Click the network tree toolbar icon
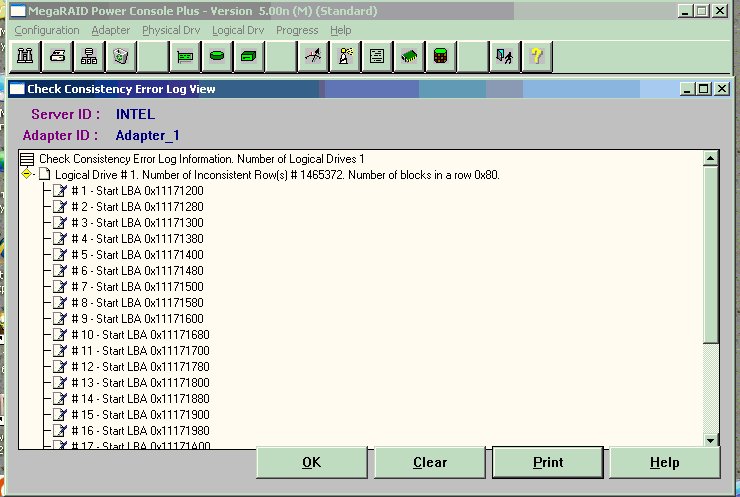Viewport: 740px width, 497px height. coord(89,57)
